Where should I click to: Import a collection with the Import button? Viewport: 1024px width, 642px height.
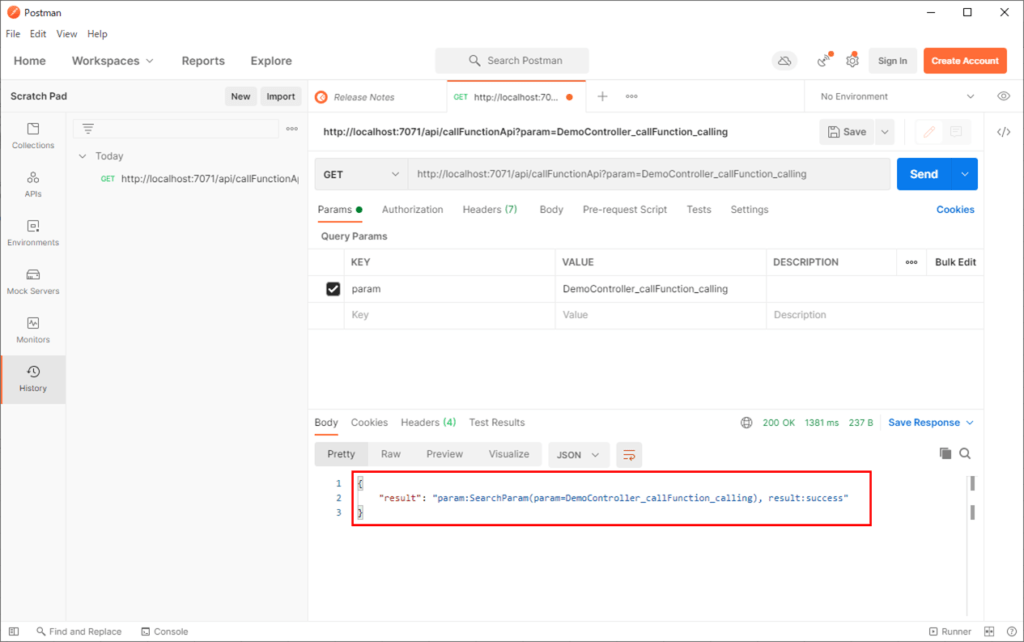[x=281, y=96]
